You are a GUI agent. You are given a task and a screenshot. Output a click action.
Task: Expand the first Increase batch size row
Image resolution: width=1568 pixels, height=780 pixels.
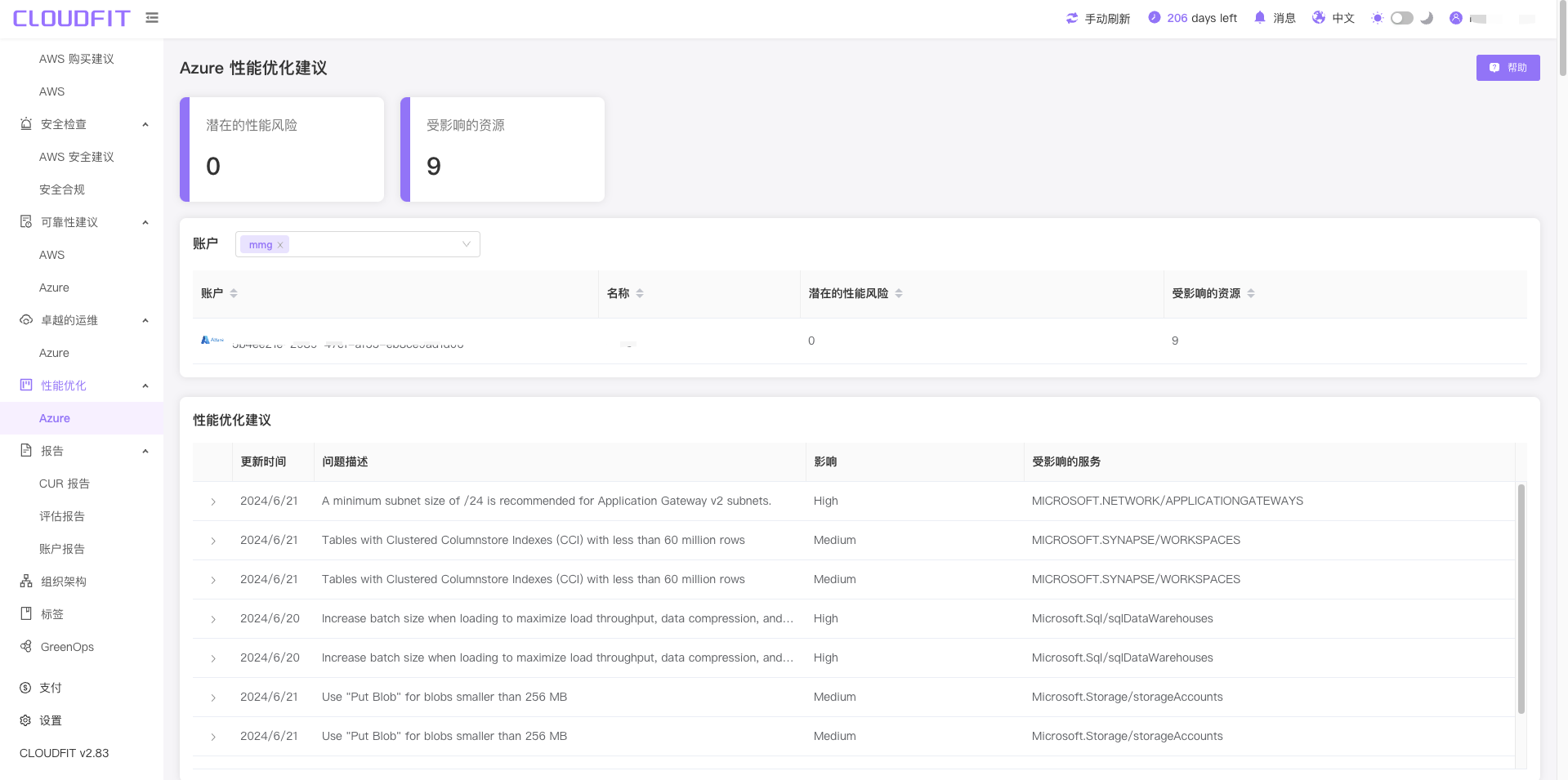pyautogui.click(x=213, y=619)
